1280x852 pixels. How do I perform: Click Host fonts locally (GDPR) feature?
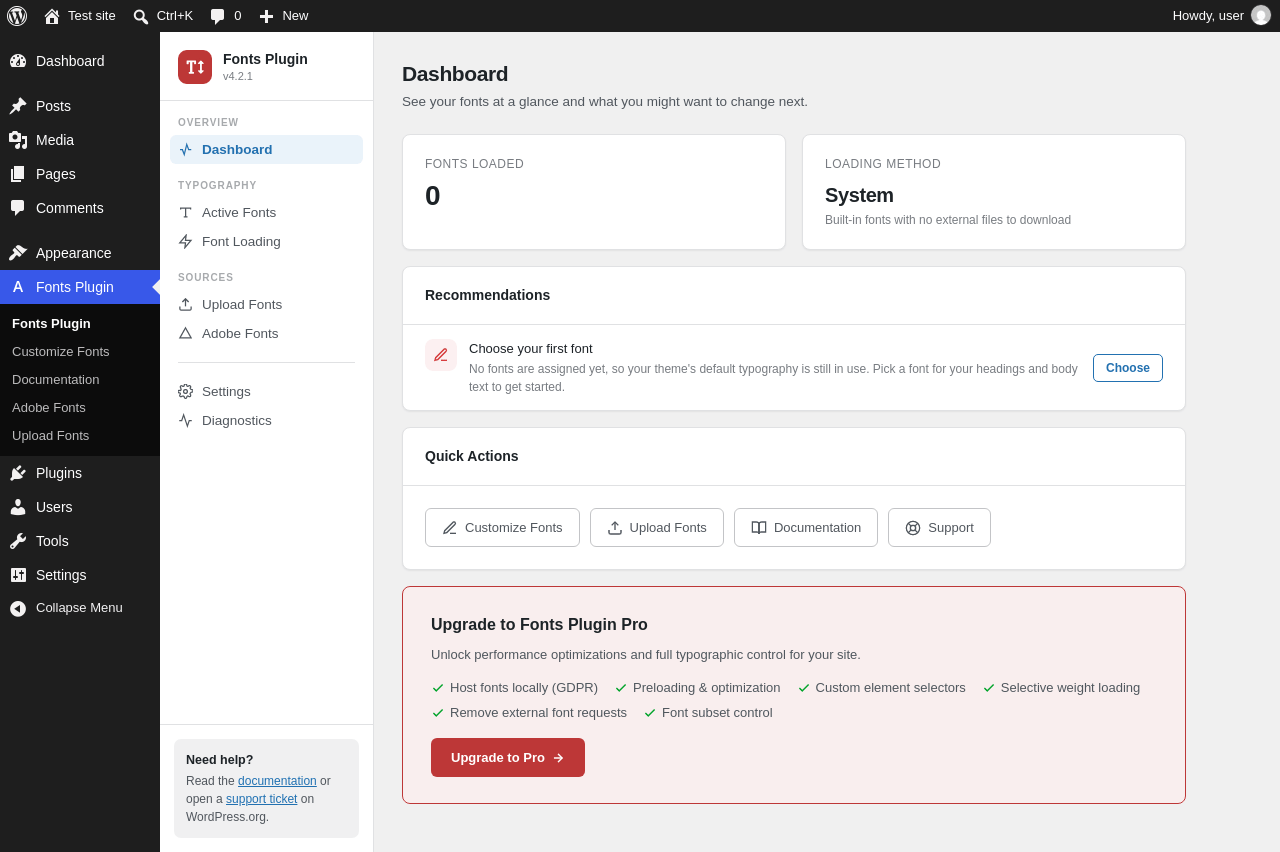(524, 688)
